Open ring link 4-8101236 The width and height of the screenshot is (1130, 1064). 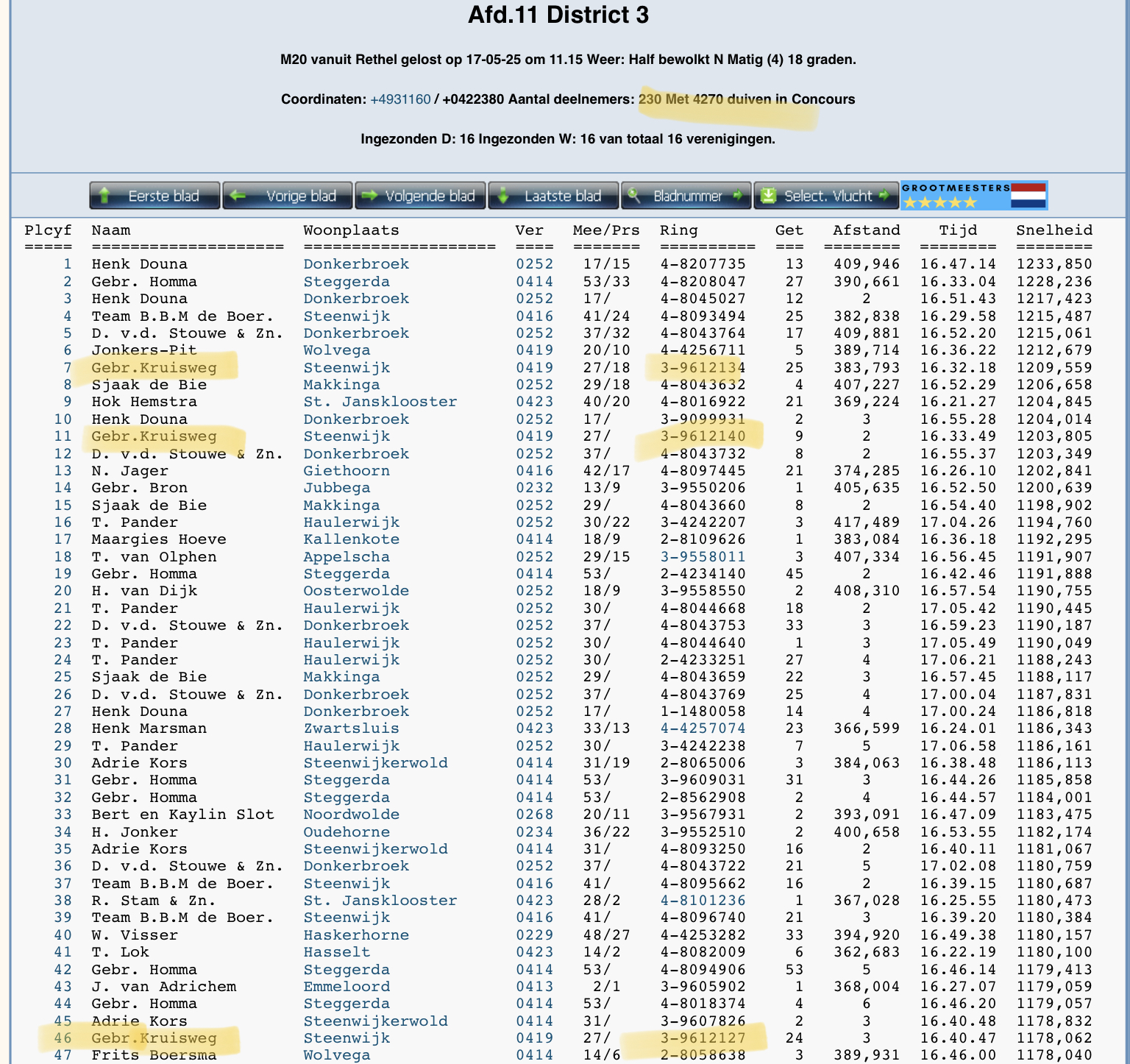[703, 901]
